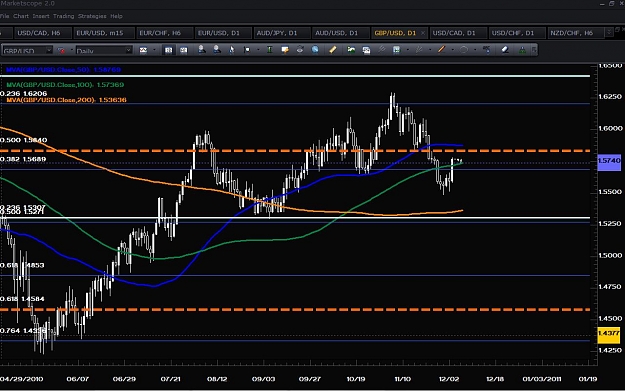This screenshot has height=391, width=625.
Task: Click the save chart image icon
Action: point(366,50)
